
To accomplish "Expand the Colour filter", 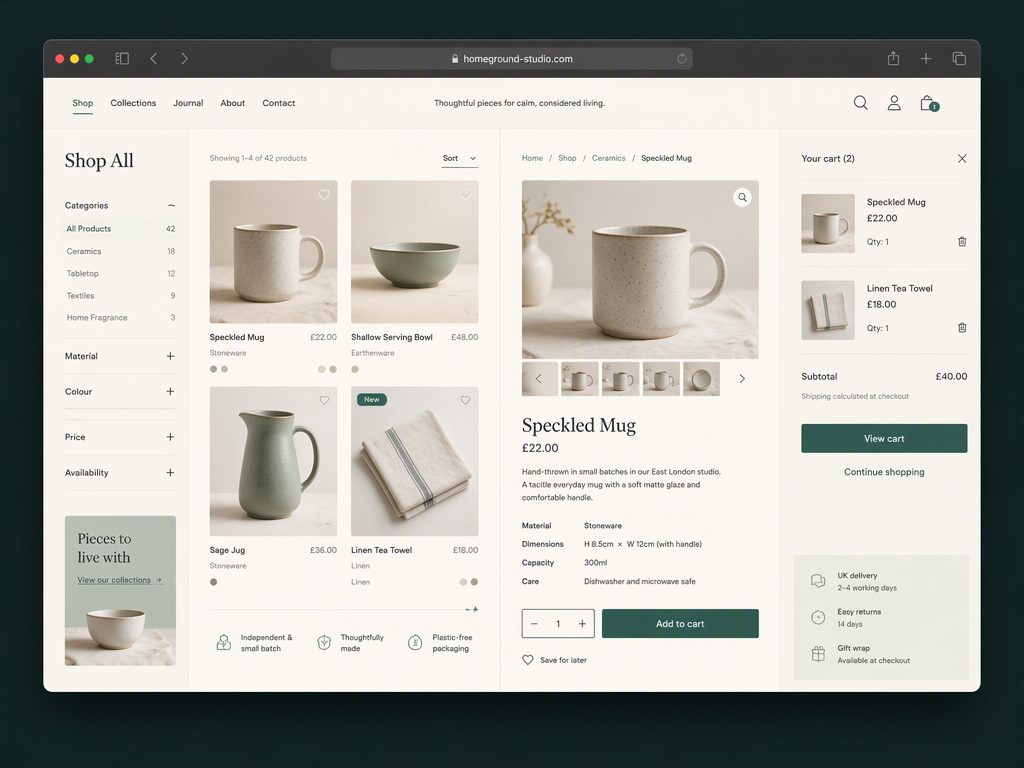I will [170, 392].
